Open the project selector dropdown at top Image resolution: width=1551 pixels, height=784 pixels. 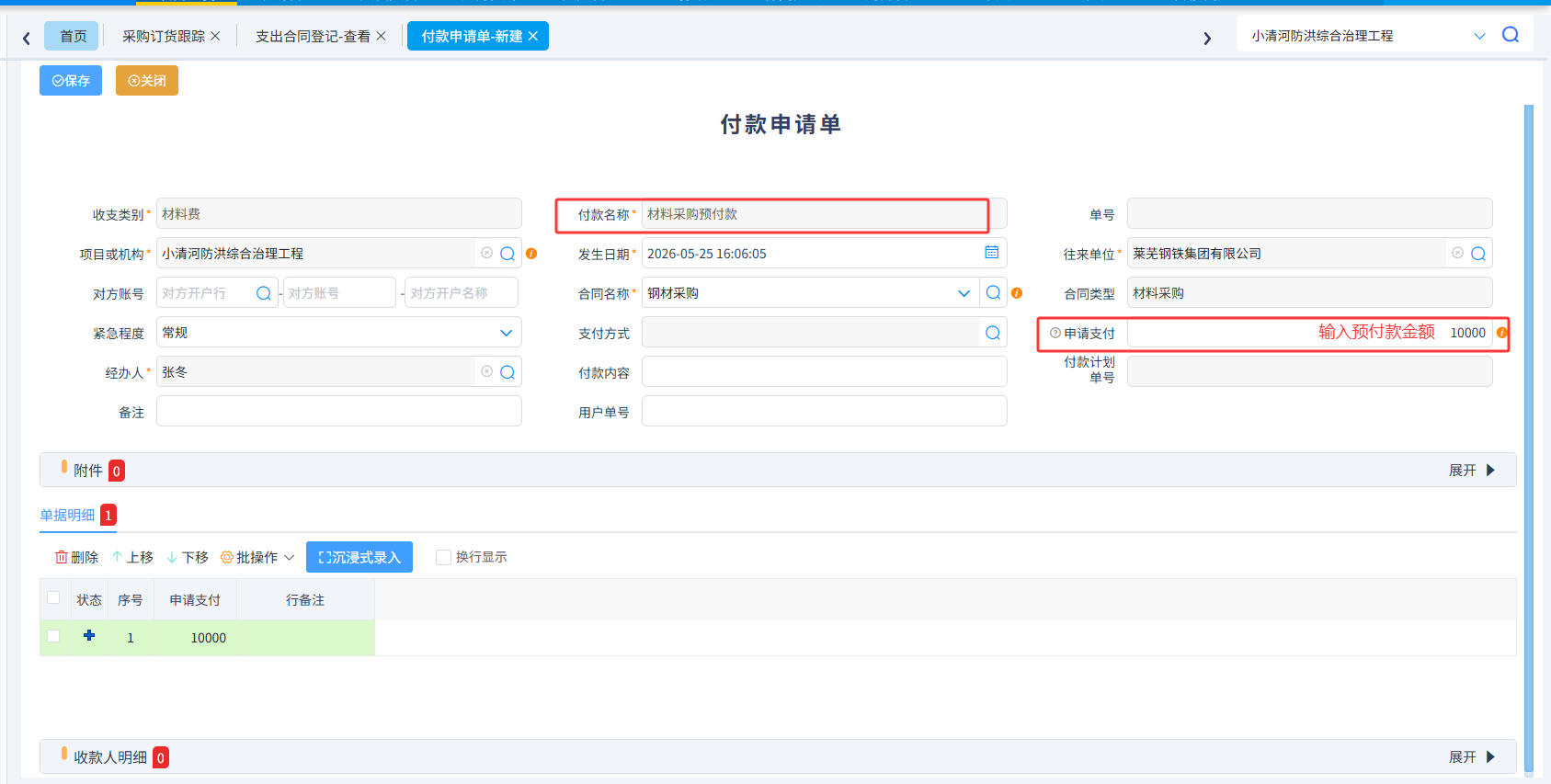pyautogui.click(x=1479, y=36)
